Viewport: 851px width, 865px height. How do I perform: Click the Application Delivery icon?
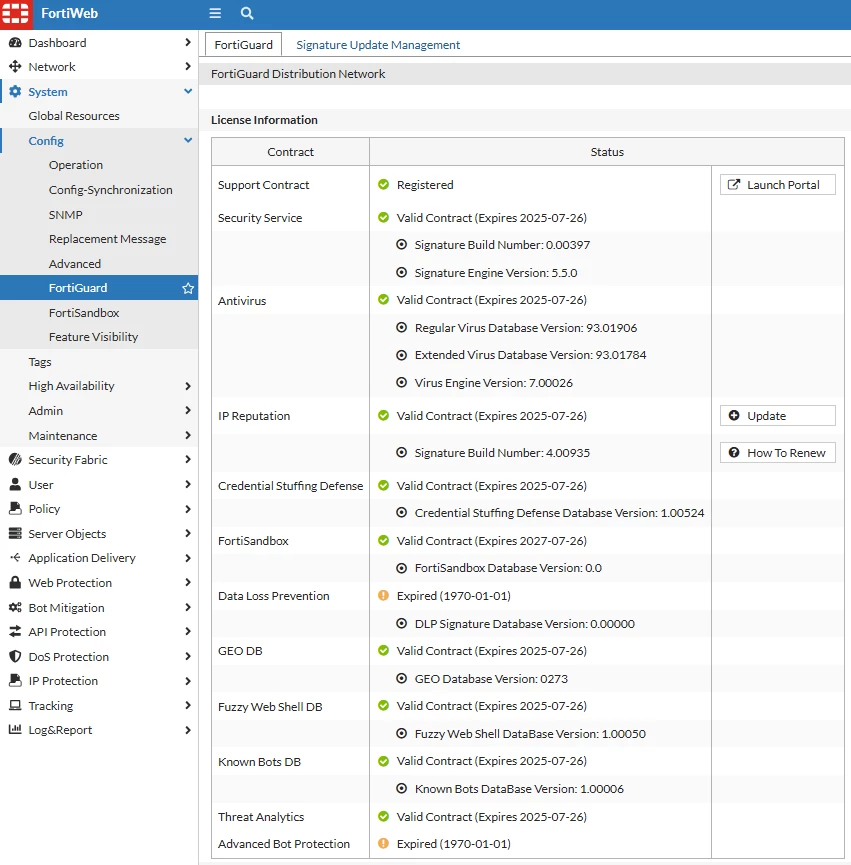(15, 558)
